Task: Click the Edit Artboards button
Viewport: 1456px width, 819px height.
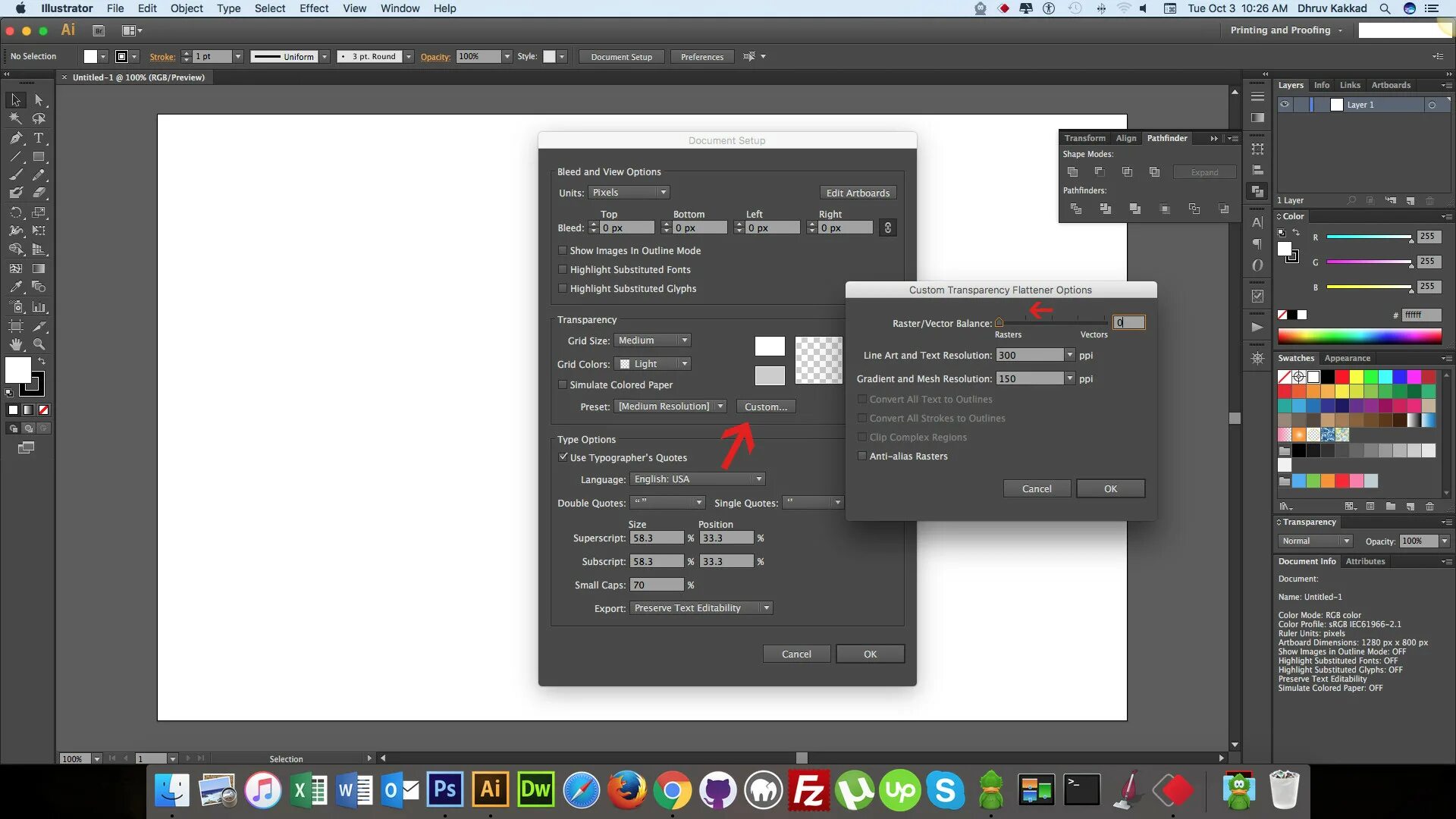Action: [858, 193]
